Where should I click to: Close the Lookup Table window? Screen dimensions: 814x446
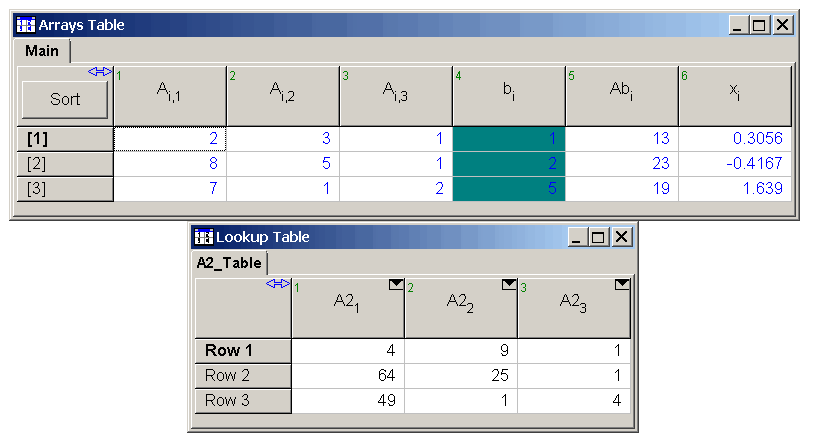(x=621, y=237)
